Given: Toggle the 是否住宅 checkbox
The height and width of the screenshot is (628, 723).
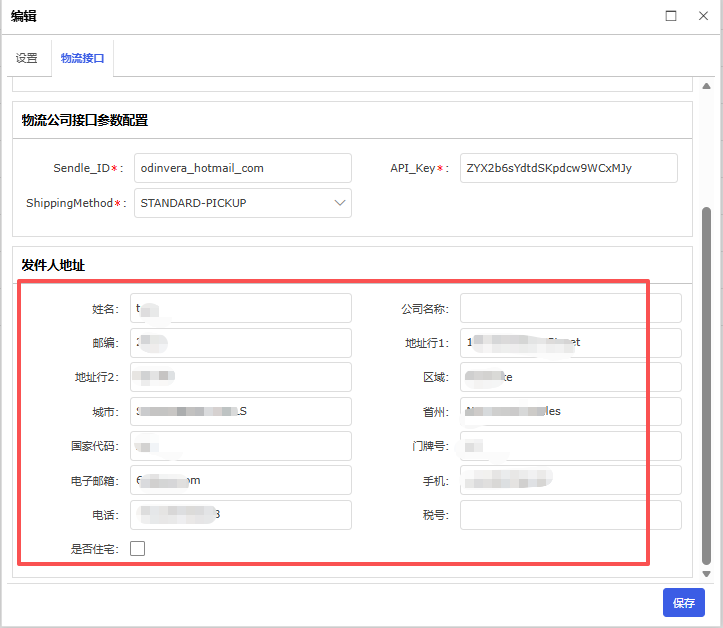Looking at the screenshot, I should (x=138, y=548).
